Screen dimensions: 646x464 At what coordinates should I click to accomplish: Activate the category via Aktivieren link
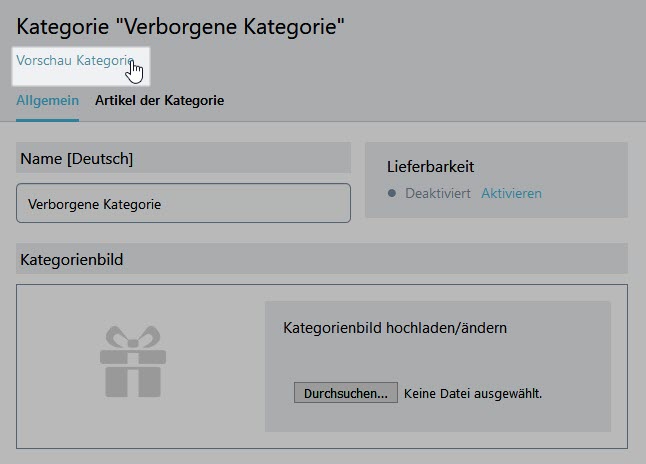click(x=511, y=193)
